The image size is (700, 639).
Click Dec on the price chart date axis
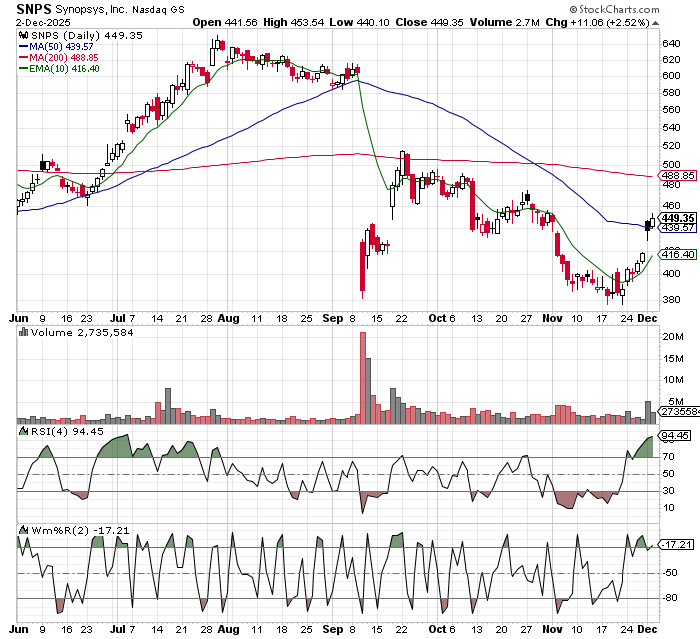coord(647,318)
